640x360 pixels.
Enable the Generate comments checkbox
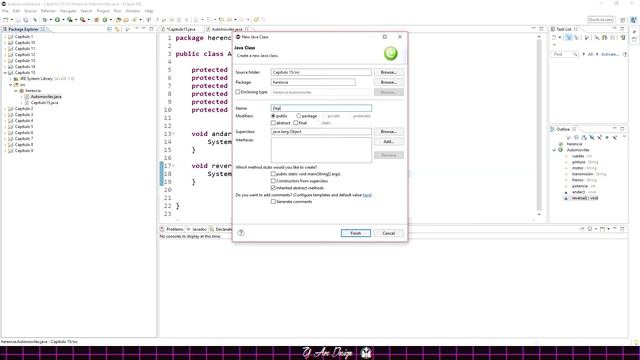273,202
